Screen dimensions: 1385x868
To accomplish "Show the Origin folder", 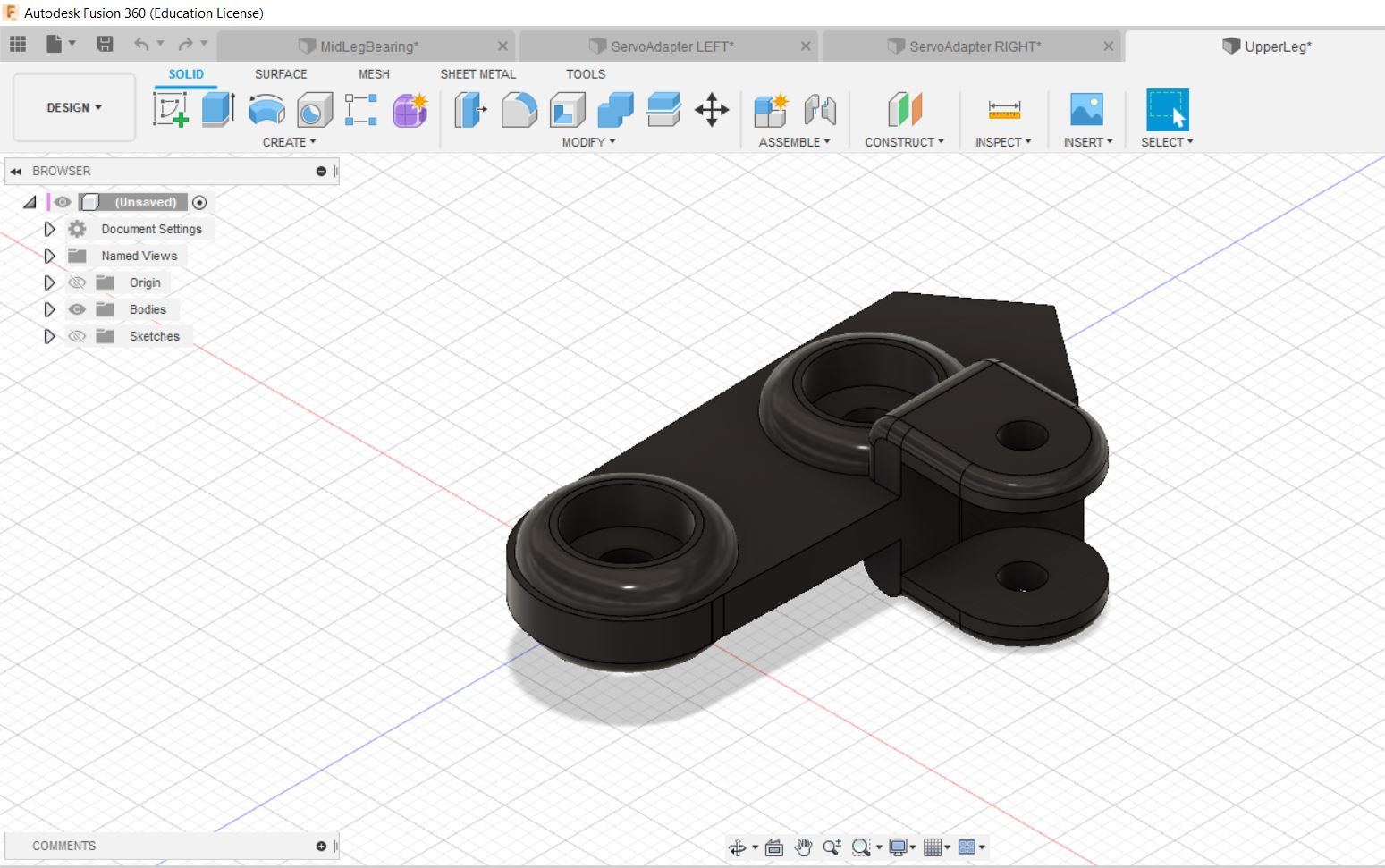I will coord(77,282).
